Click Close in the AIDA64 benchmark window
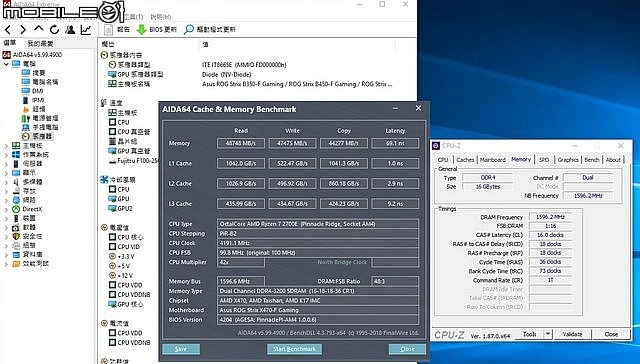Image resolution: width=640 pixels, height=364 pixels. pos(407,349)
